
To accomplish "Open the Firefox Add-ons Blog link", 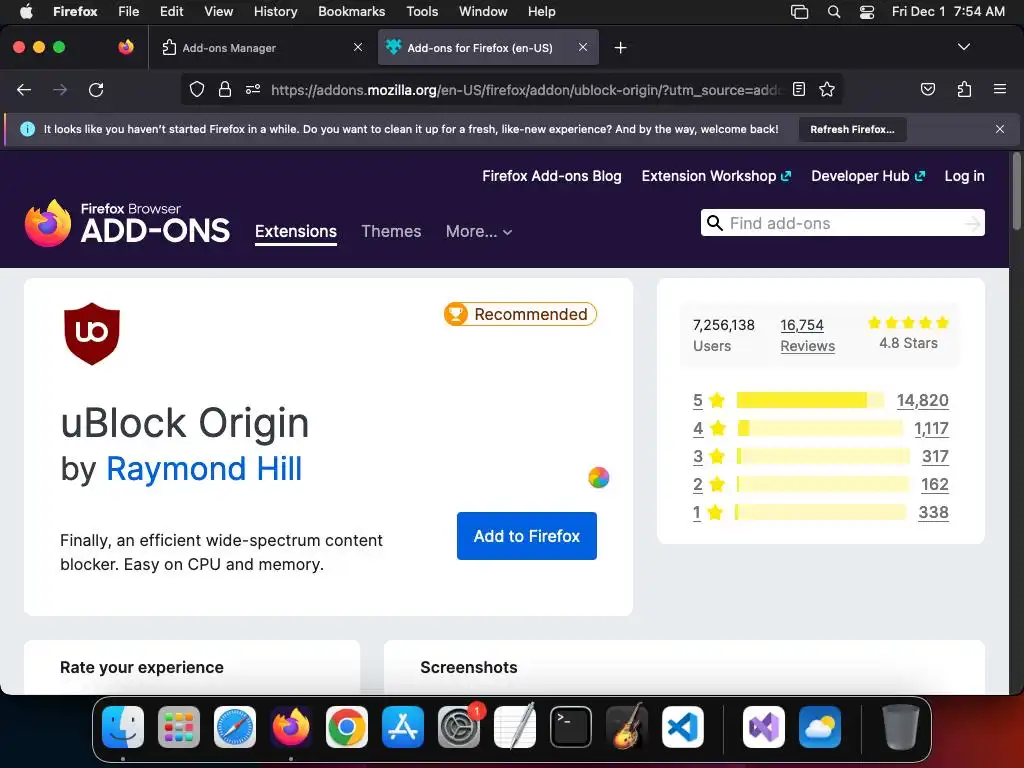I will coord(551,176).
